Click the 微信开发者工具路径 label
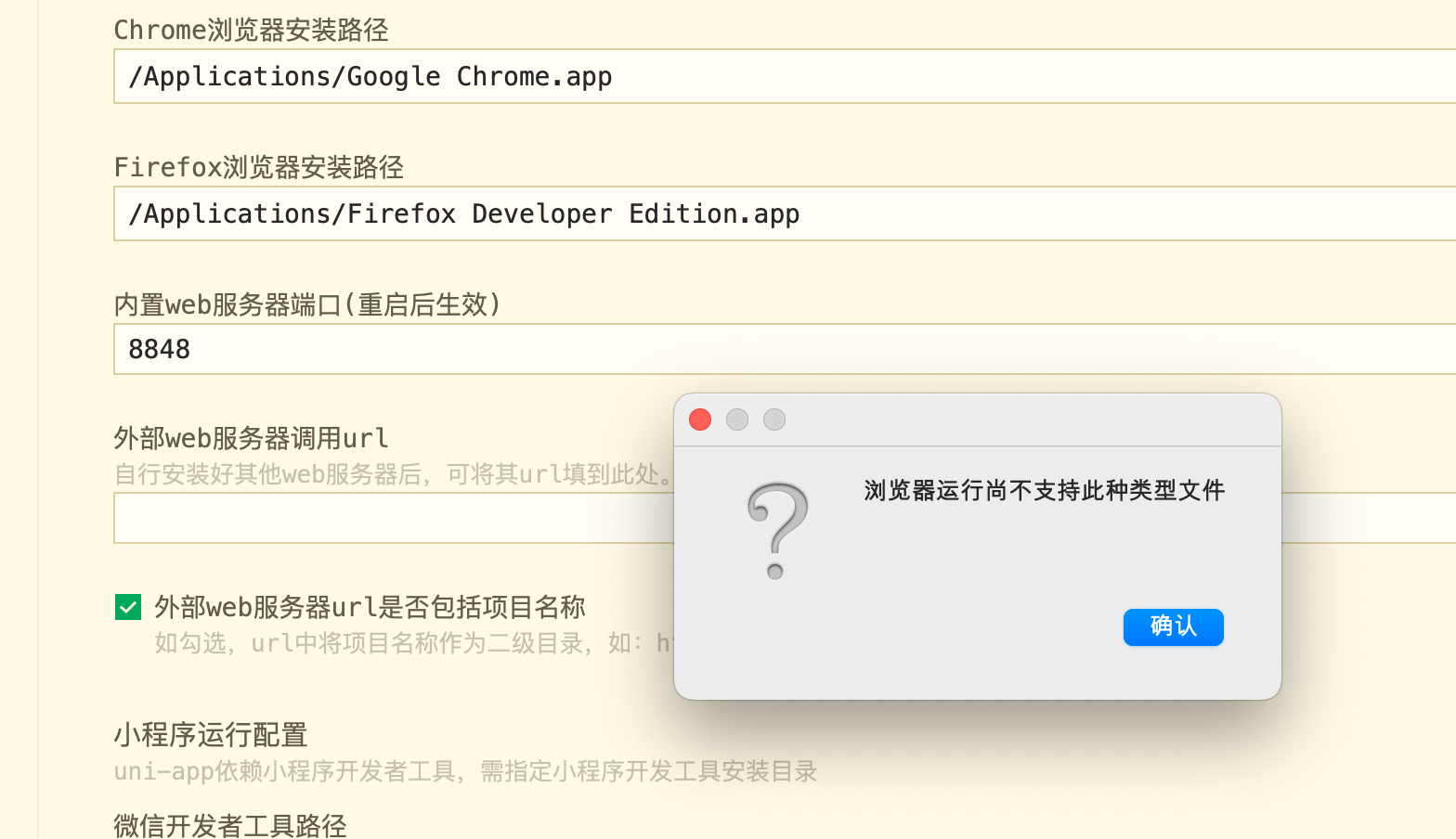The image size is (1456, 839). click(x=230, y=825)
